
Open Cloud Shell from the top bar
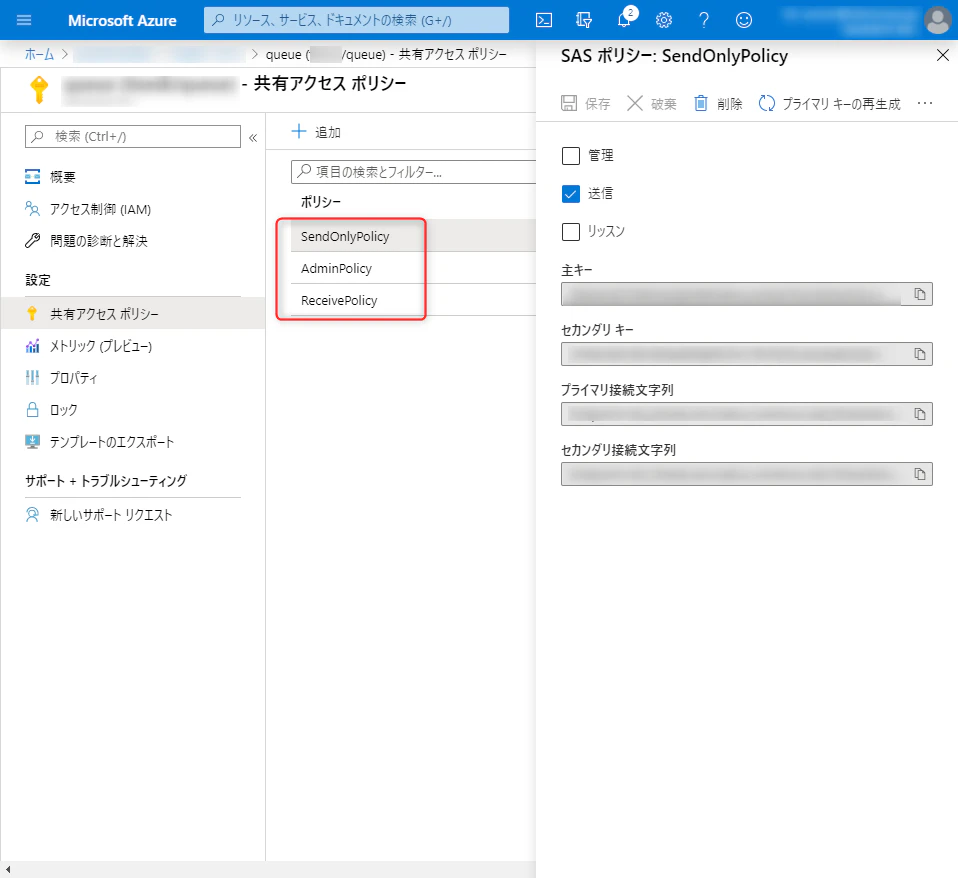click(543, 20)
